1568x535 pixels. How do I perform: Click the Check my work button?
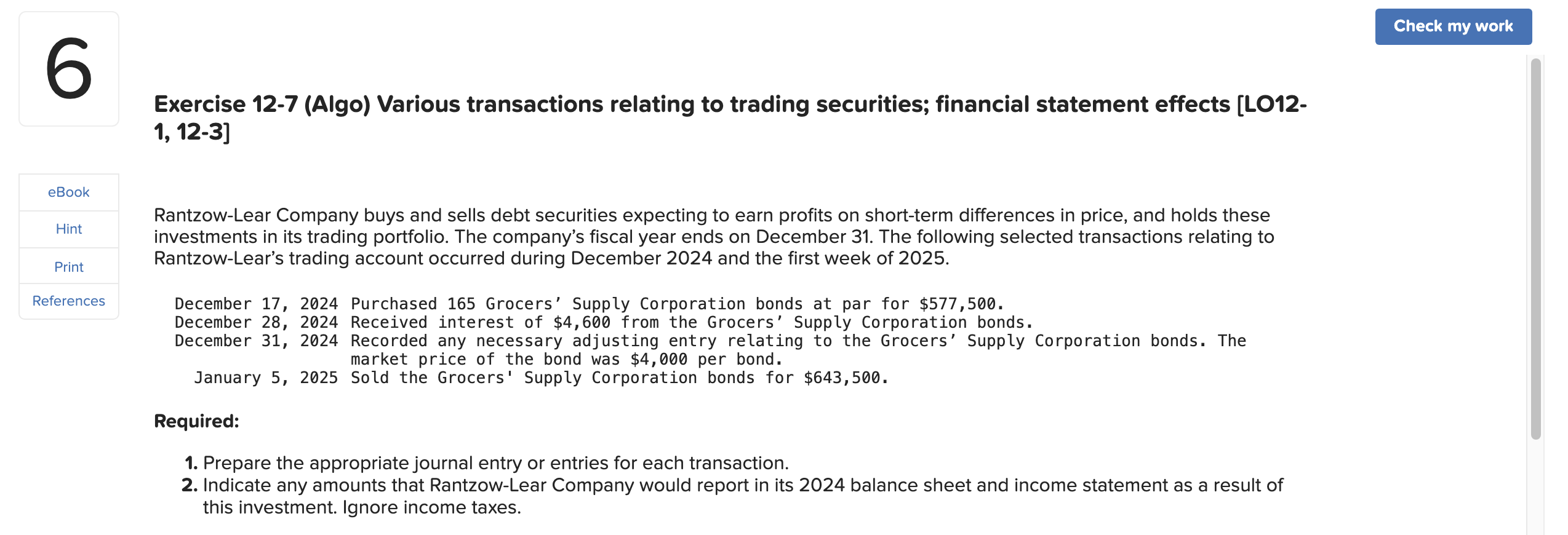pos(1454,26)
